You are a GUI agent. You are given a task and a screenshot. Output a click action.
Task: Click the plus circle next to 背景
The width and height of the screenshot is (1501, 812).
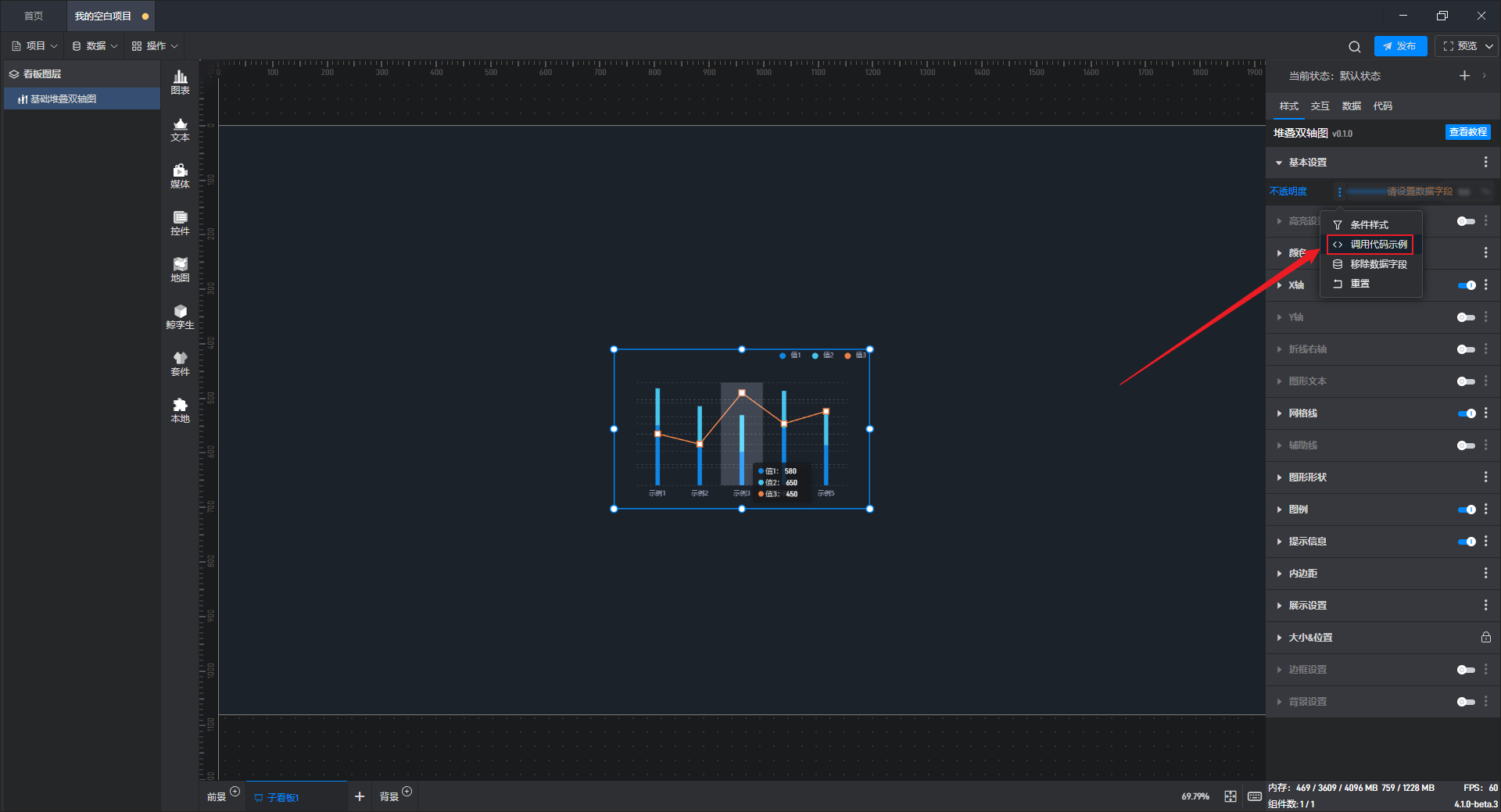click(407, 792)
